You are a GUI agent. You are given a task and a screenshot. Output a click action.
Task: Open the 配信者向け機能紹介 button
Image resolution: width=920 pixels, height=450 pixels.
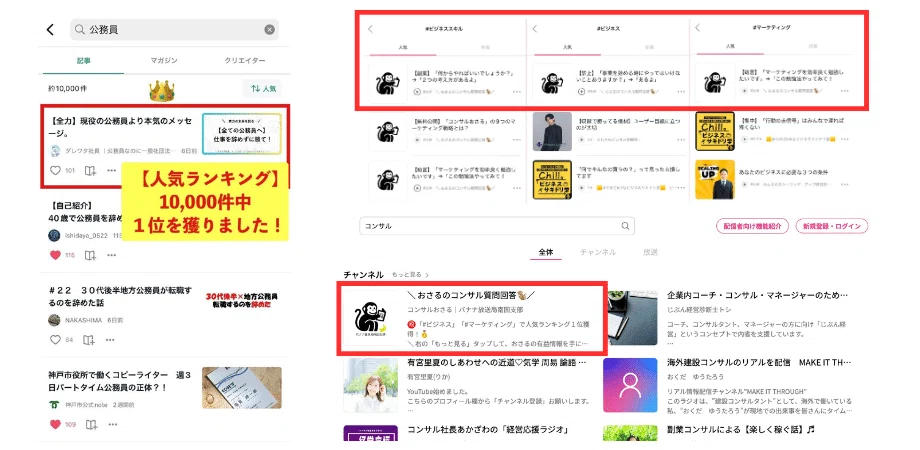pos(752,226)
